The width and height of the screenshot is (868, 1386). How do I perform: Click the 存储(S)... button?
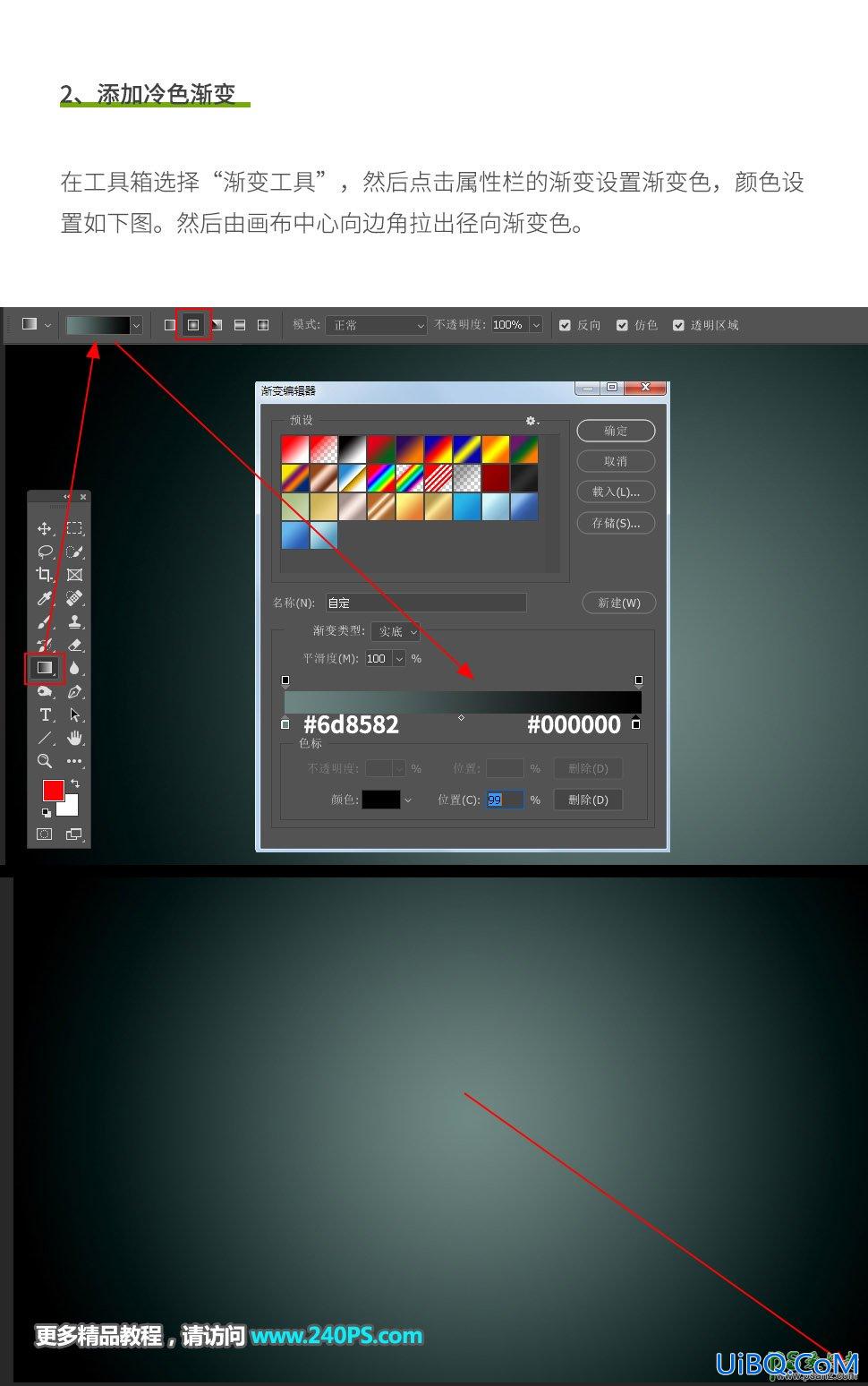click(616, 523)
